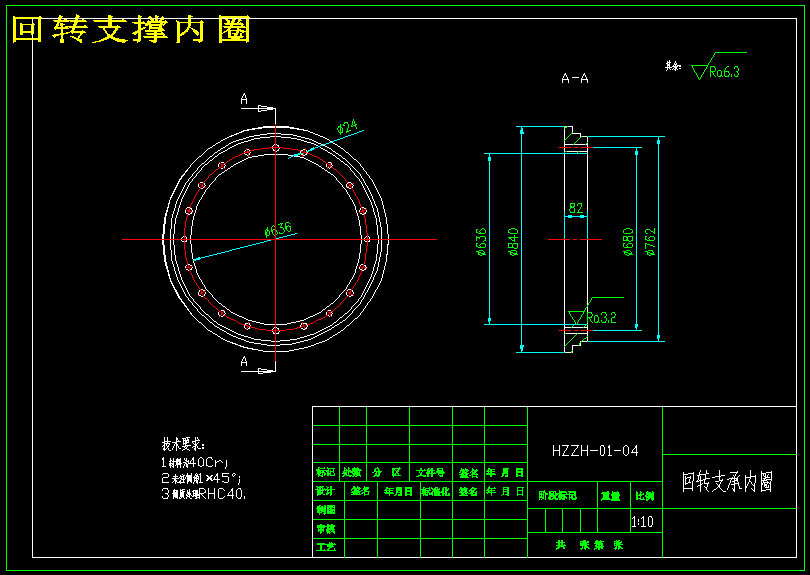Select the '比例' title block cell
The image size is (810, 575).
[x=644, y=496]
